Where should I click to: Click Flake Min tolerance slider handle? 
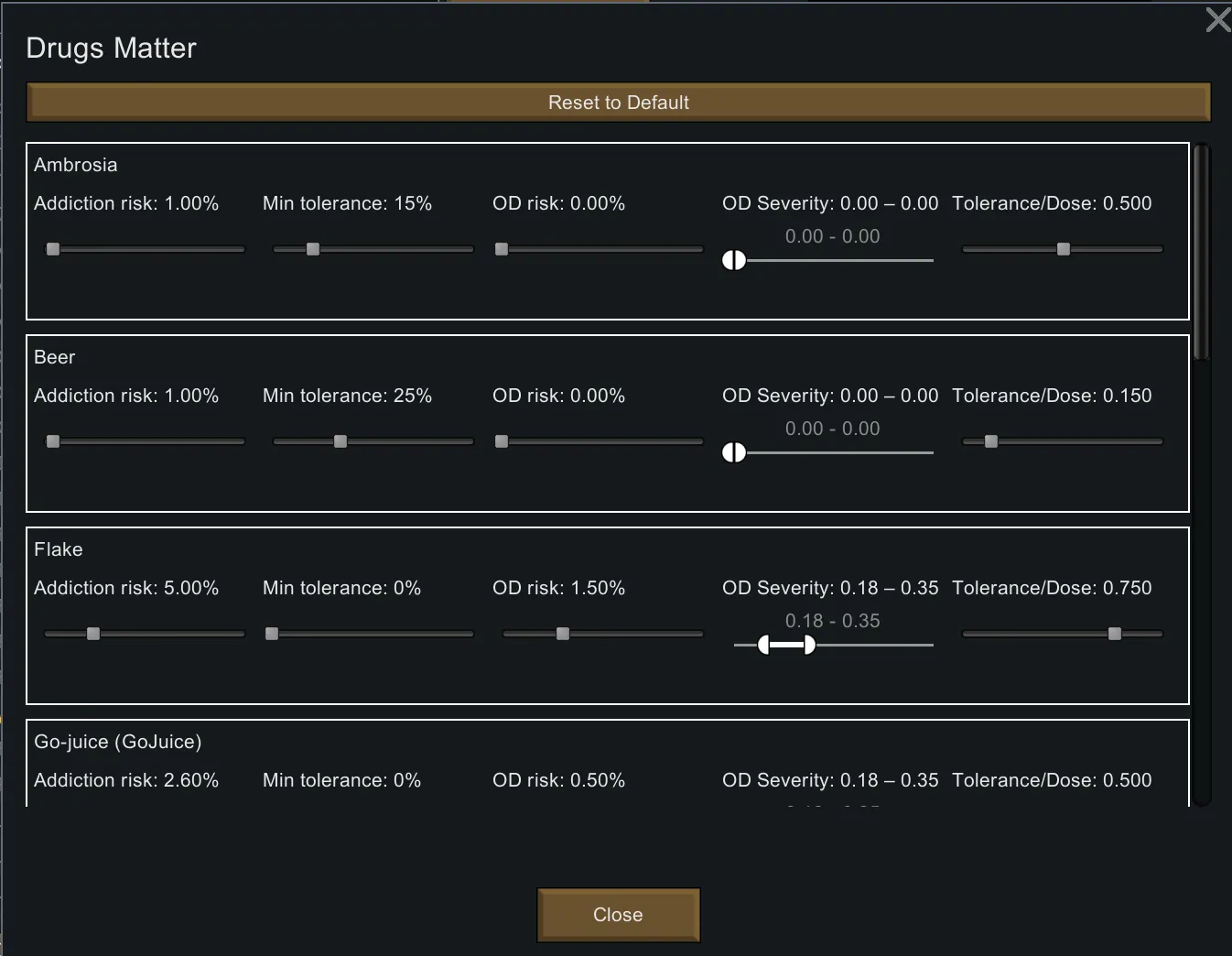272,634
